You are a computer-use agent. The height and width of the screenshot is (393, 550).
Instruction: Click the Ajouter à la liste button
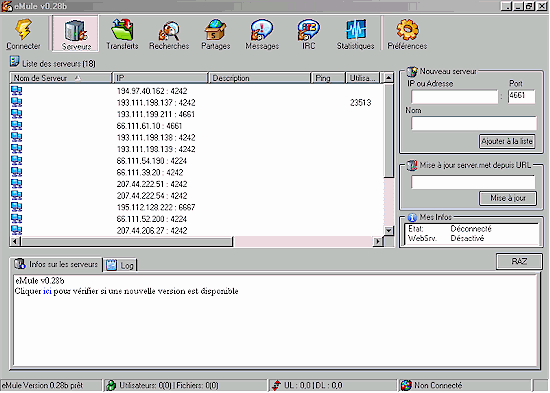click(507, 141)
